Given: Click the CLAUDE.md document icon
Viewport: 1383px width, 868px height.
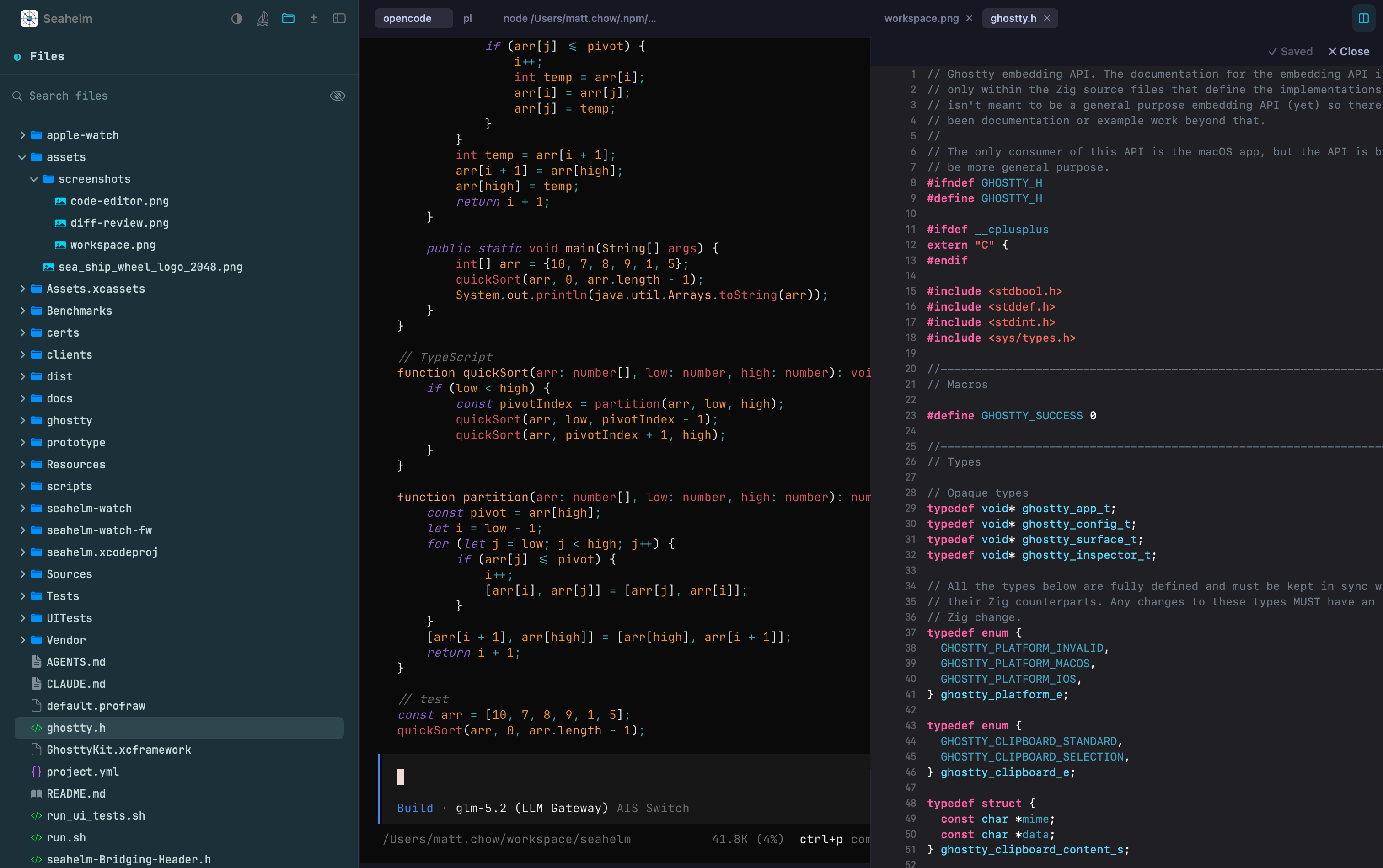Looking at the screenshot, I should (36, 684).
